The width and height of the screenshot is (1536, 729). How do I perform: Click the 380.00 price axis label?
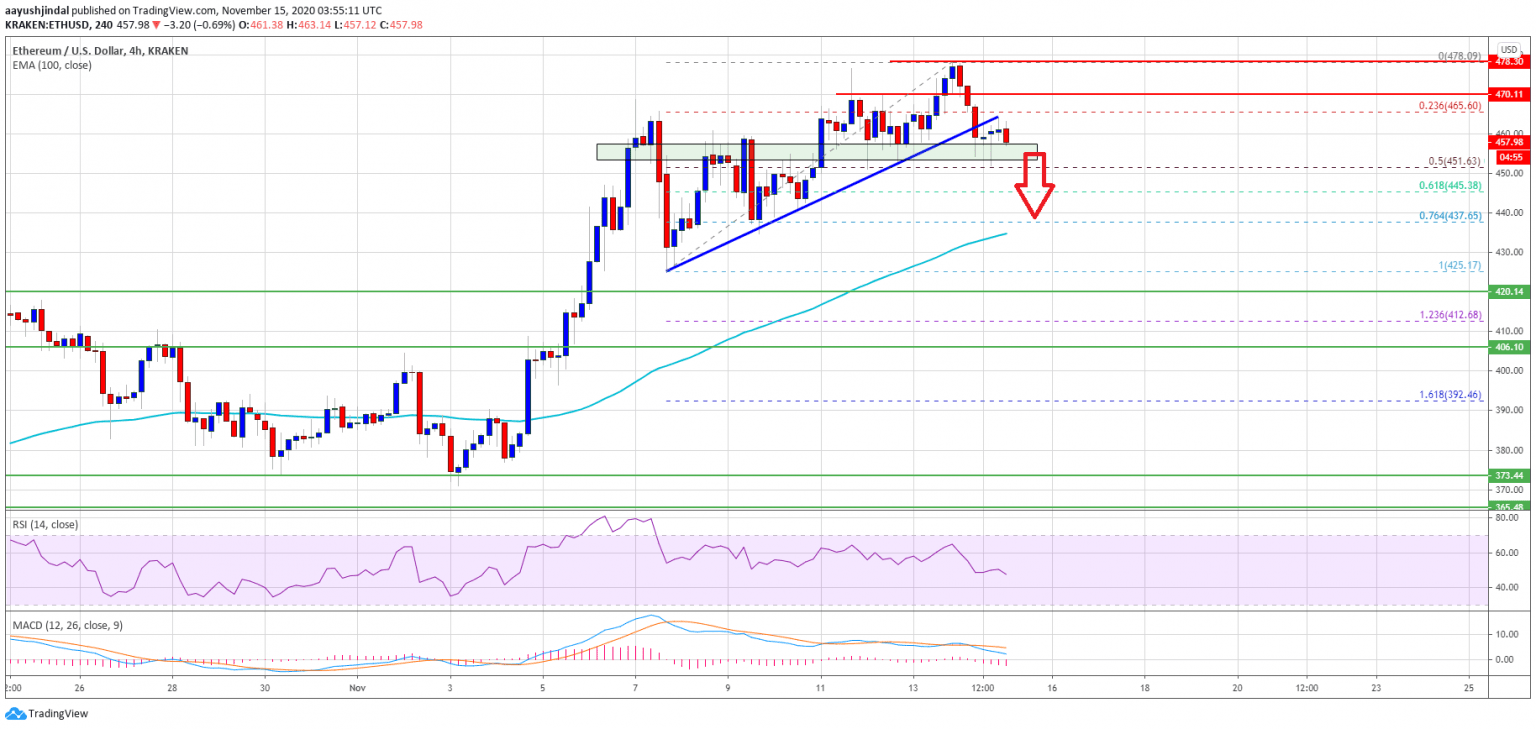pyautogui.click(x=1509, y=450)
